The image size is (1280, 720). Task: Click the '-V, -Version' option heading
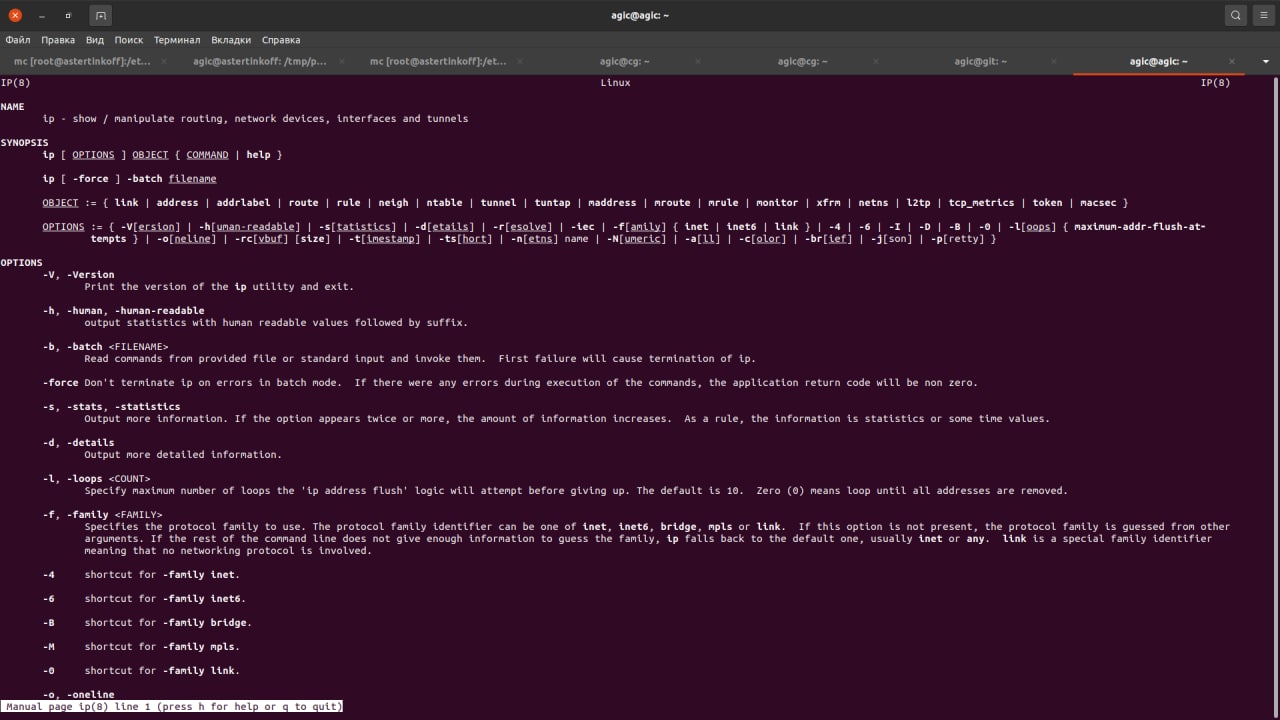(78, 275)
